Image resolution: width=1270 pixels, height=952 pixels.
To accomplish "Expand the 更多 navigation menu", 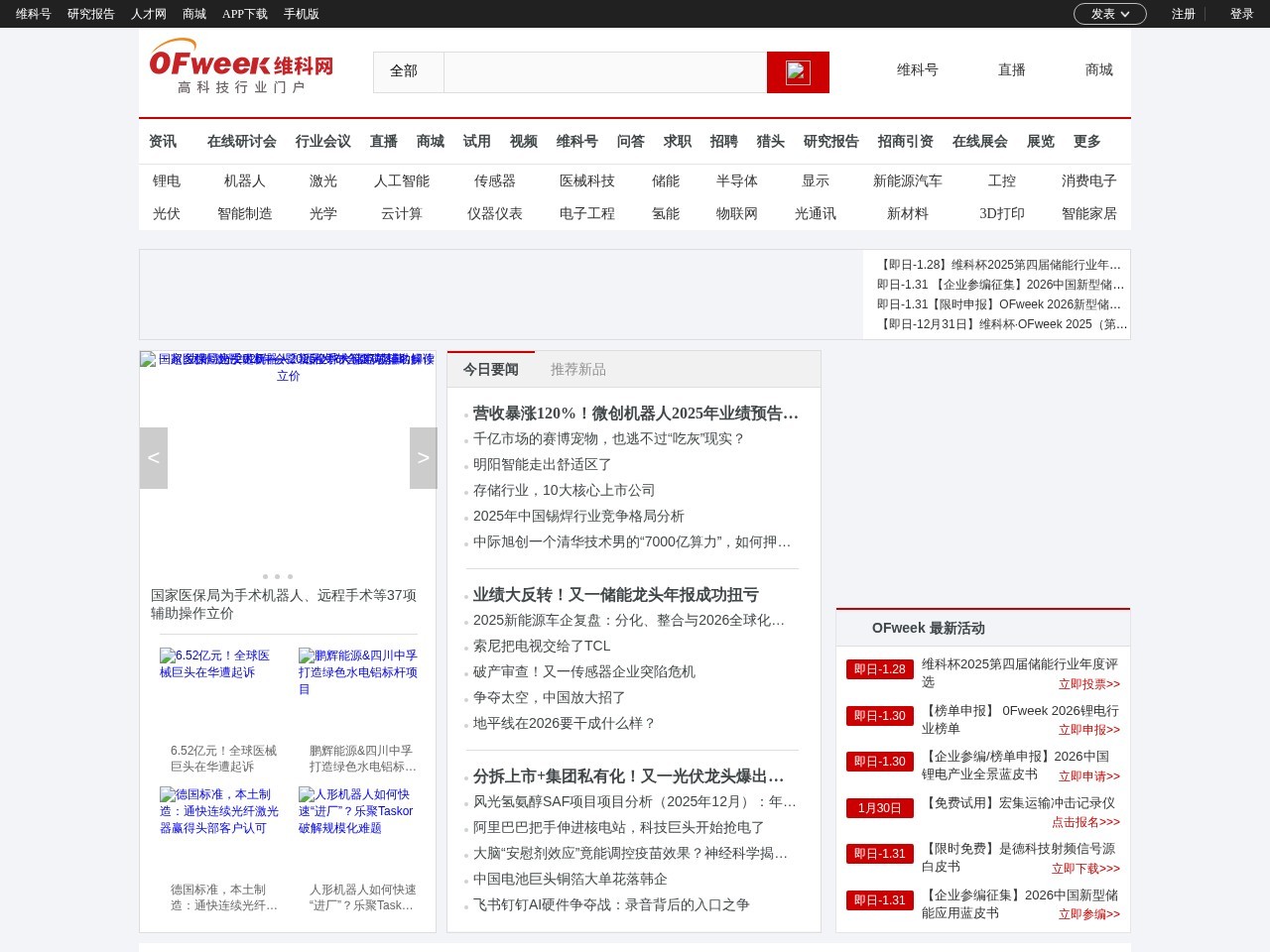I will 1086,142.
